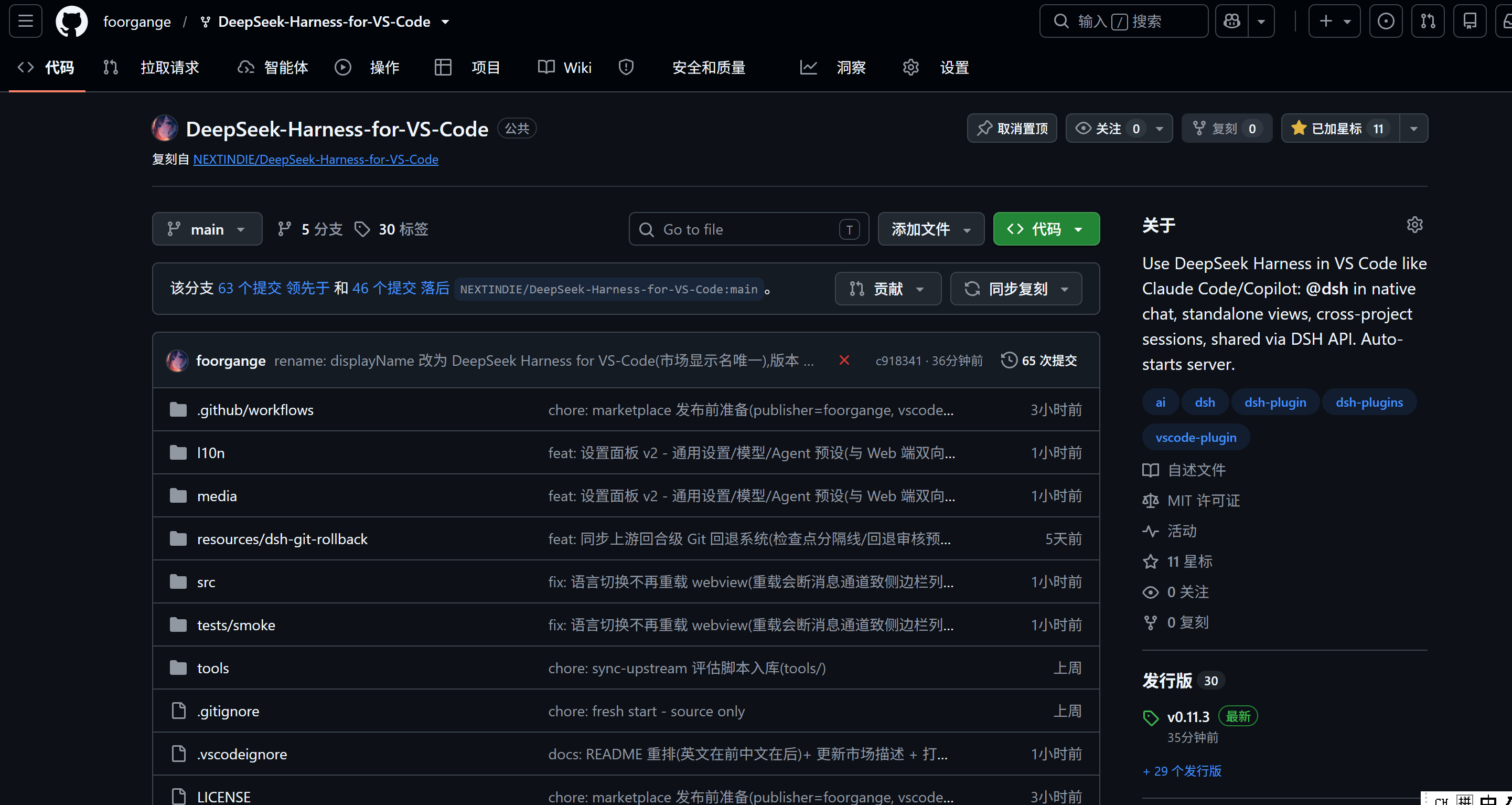This screenshot has height=805, width=1512.
Task: Open the repositories icon in header
Action: (1470, 21)
